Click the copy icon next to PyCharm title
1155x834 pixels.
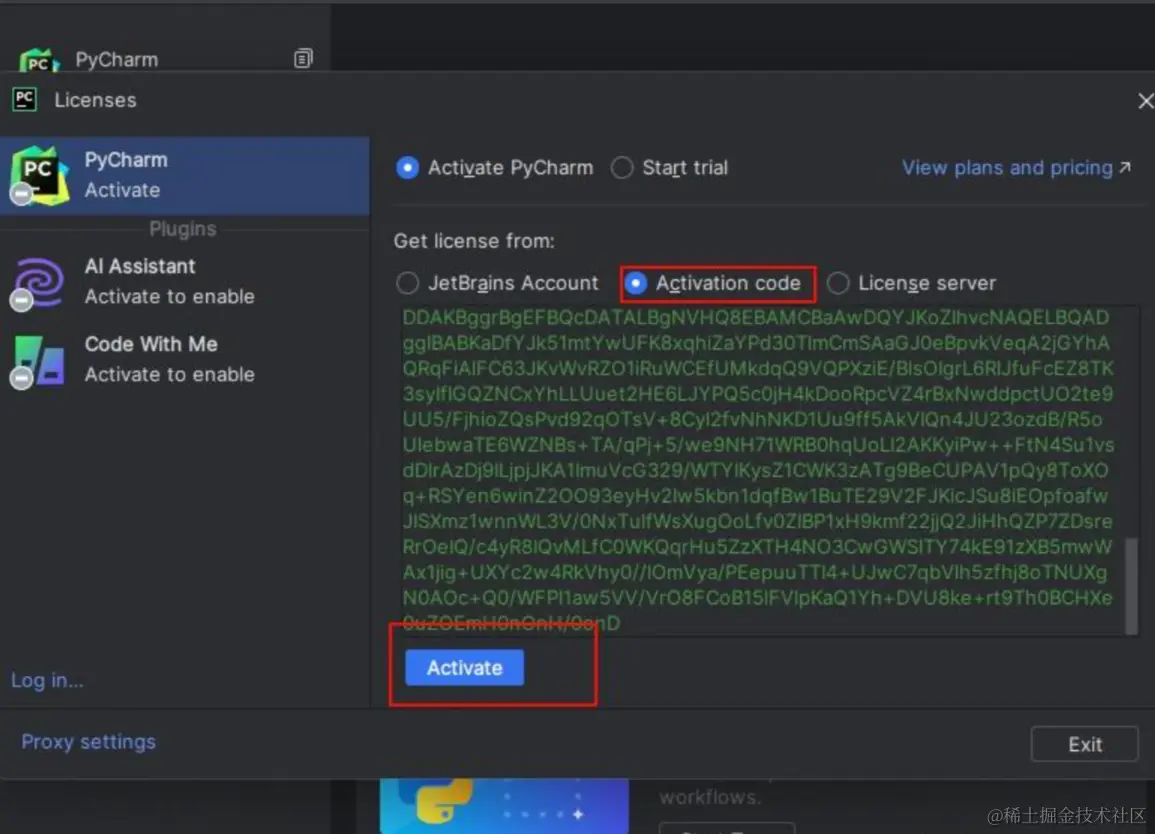click(303, 58)
